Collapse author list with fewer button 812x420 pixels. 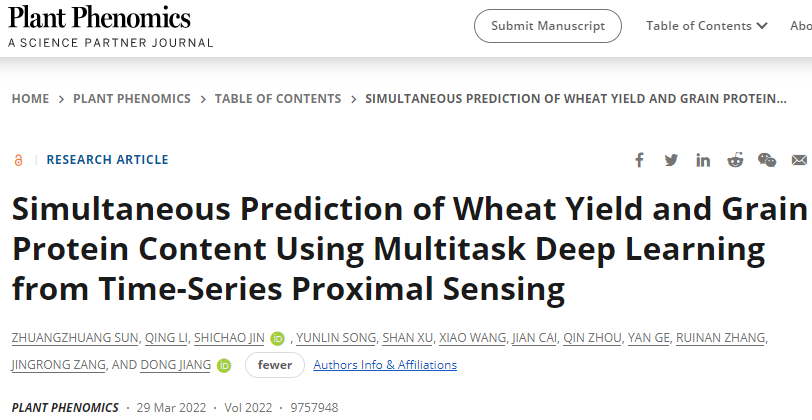point(275,365)
